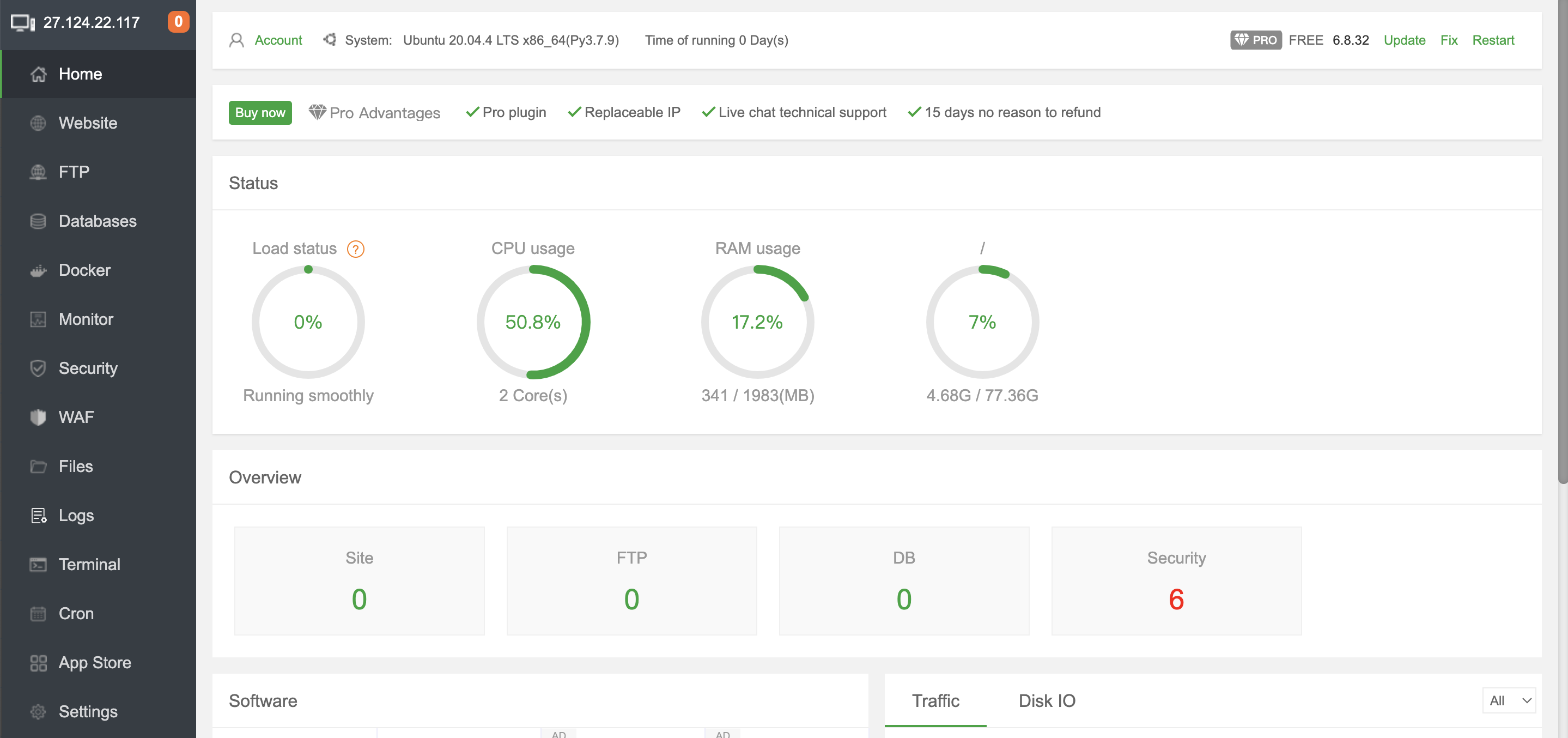Click the Monitor chart icon

pyautogui.click(x=38, y=319)
